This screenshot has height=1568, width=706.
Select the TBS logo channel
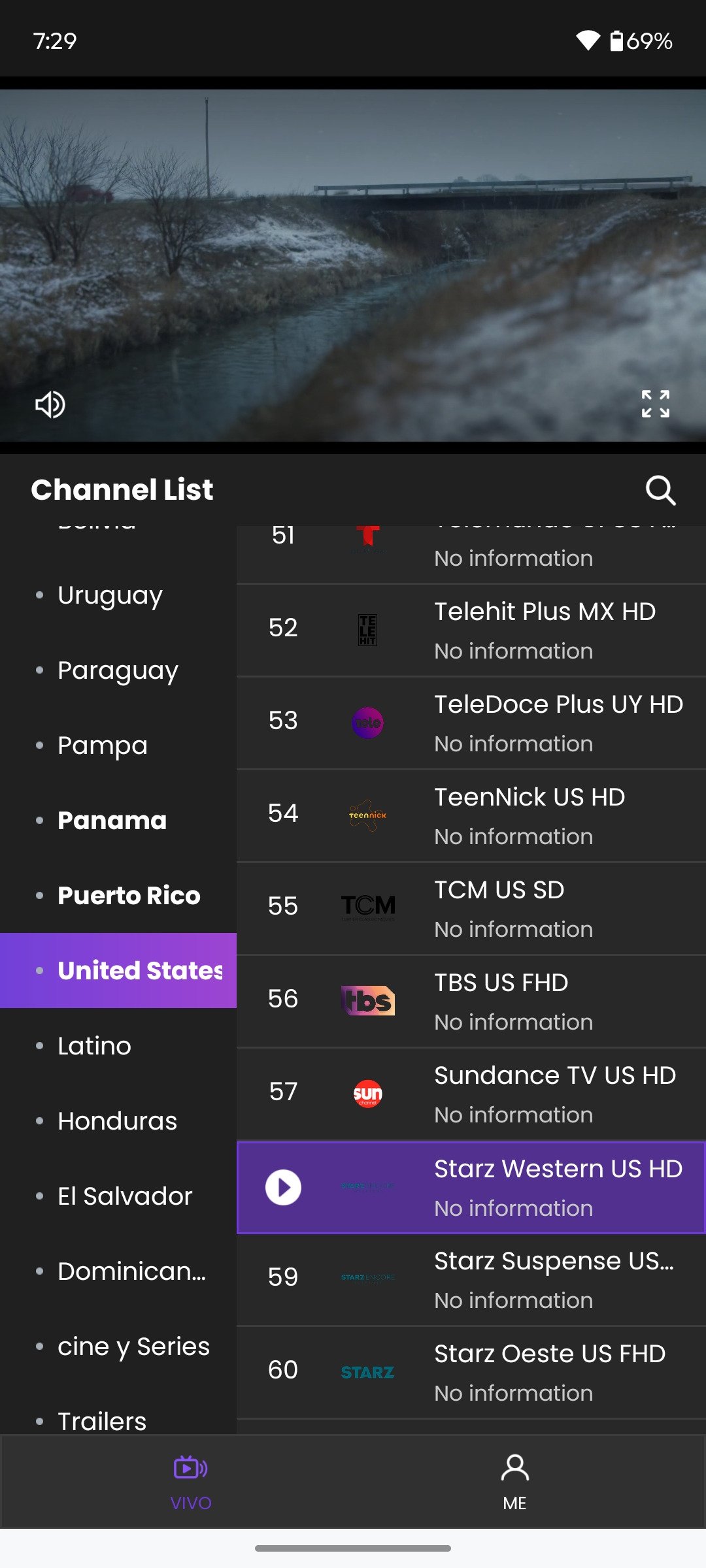click(x=368, y=1000)
